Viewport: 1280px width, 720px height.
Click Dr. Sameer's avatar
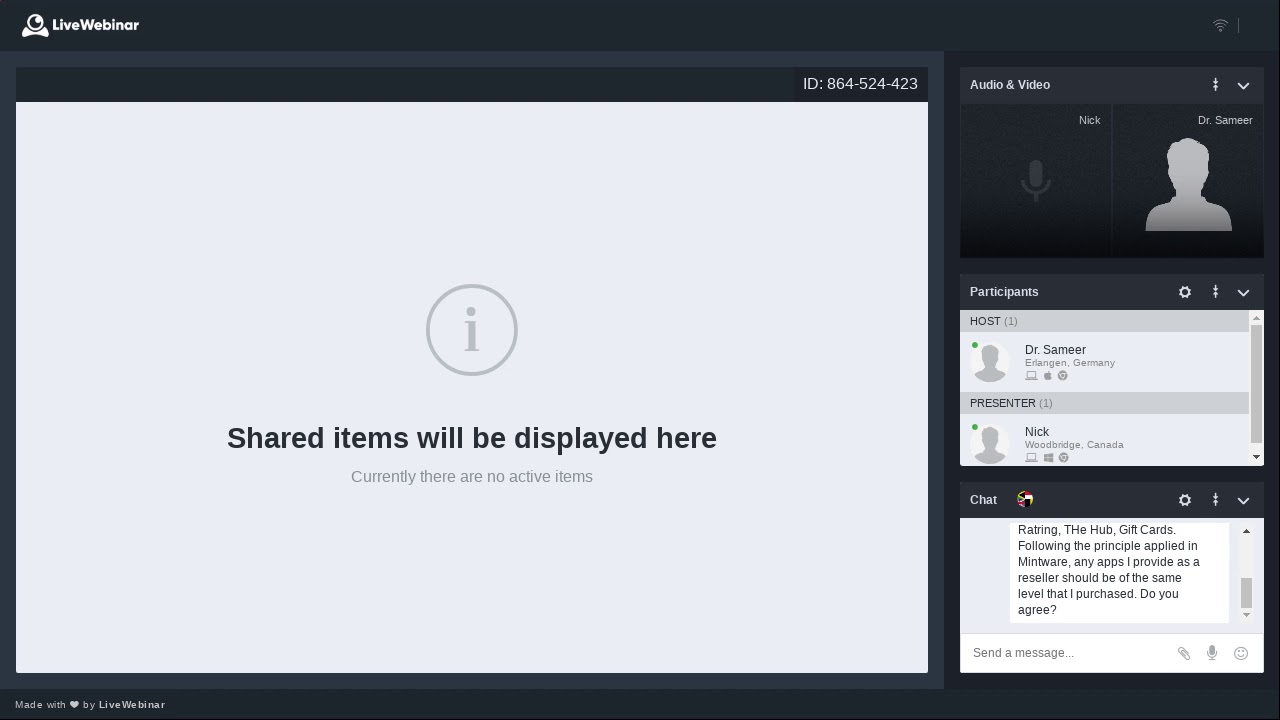pos(990,362)
